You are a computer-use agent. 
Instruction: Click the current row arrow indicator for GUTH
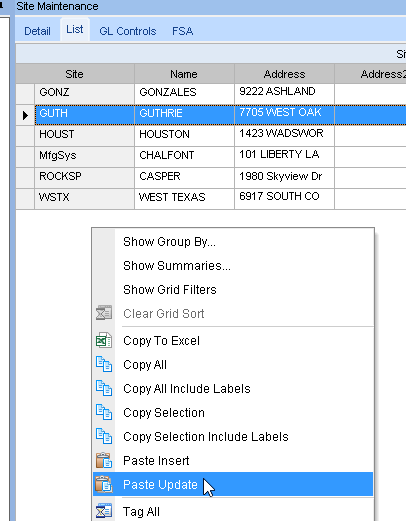pos(25,115)
